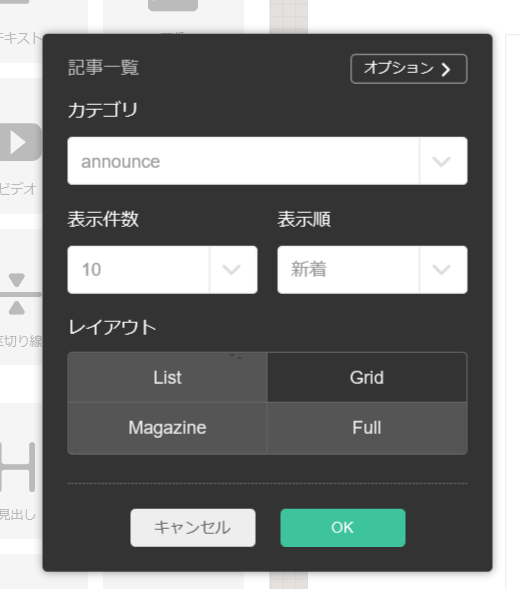
Task: Select the Full layout option
Action: click(367, 428)
